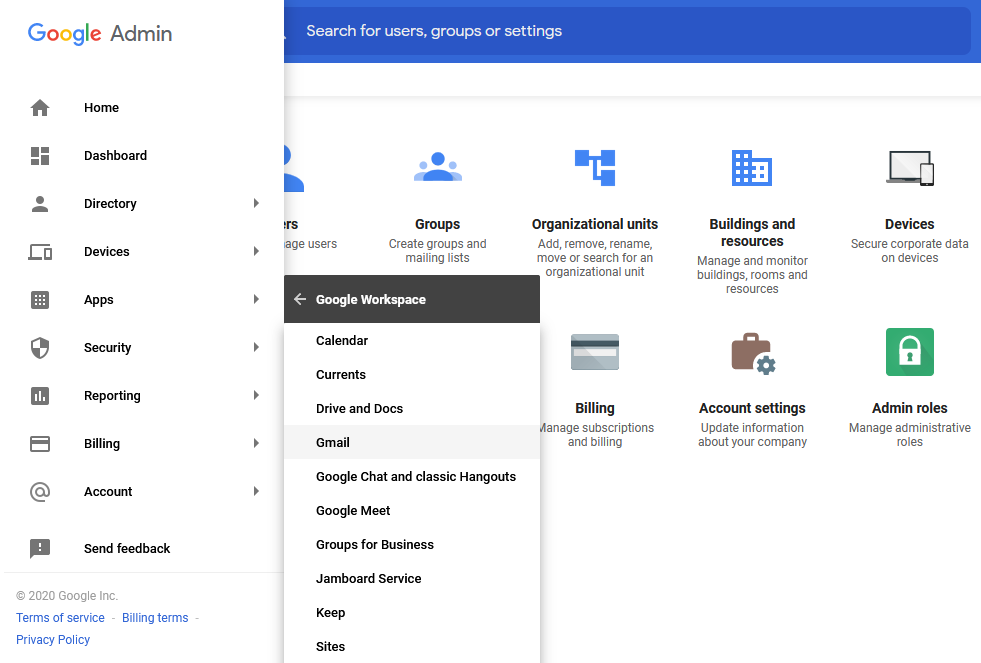Click the Account at-sign icon
This screenshot has height=663, width=981.
pos(40,492)
